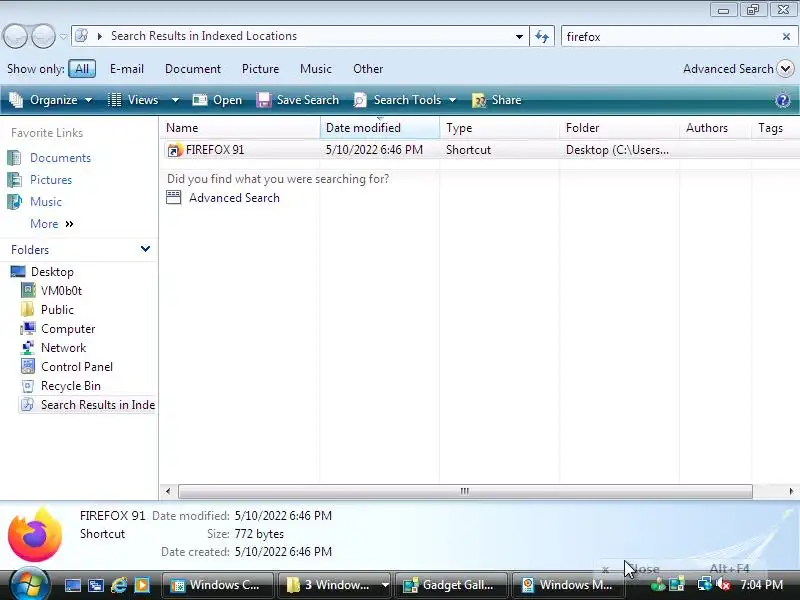Collapse the Folders pane

click(x=145, y=249)
